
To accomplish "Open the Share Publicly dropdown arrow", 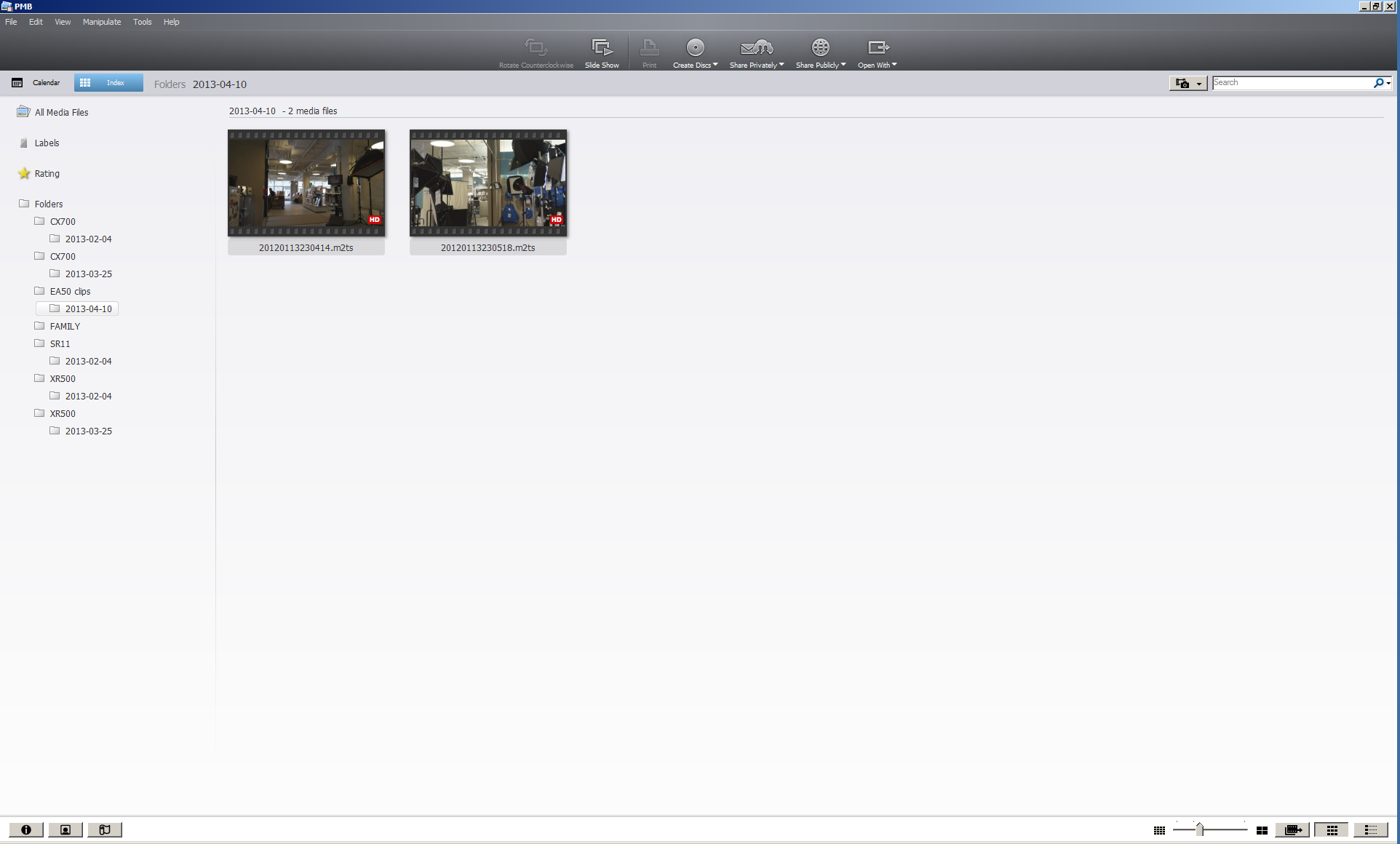I will pos(843,65).
